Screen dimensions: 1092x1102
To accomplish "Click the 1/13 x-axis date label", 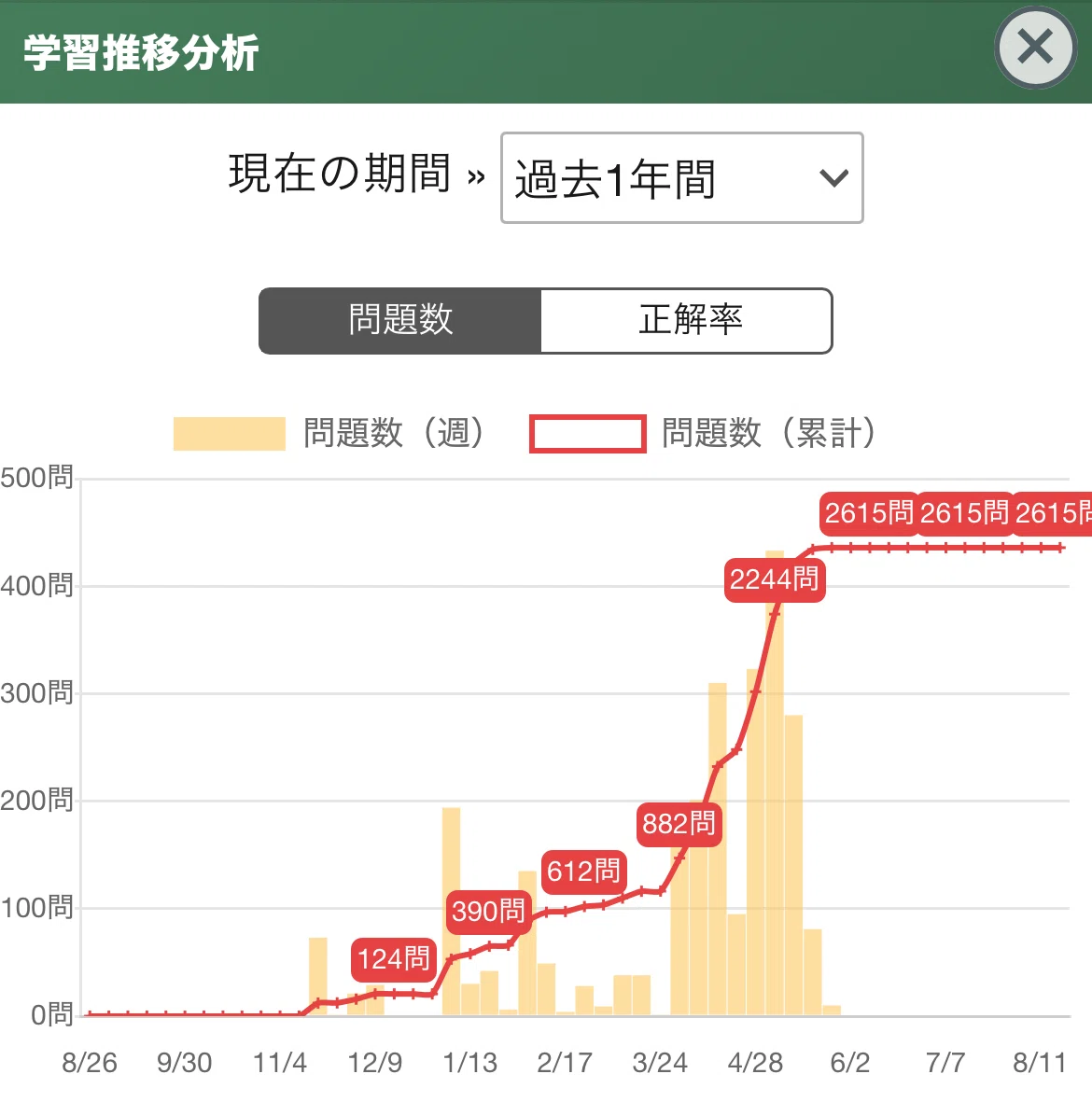I will [469, 1063].
